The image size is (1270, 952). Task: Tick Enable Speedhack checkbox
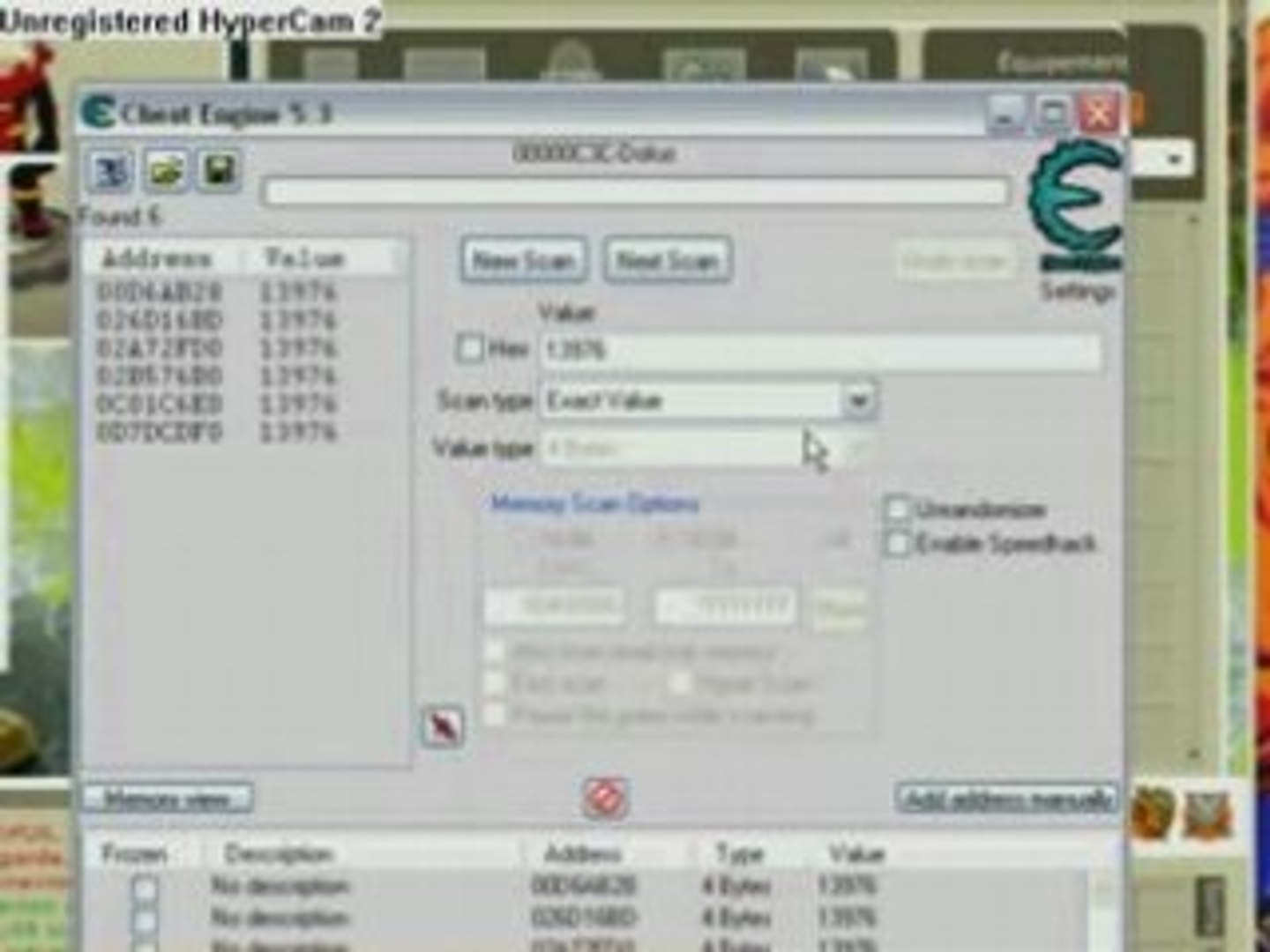click(x=897, y=543)
